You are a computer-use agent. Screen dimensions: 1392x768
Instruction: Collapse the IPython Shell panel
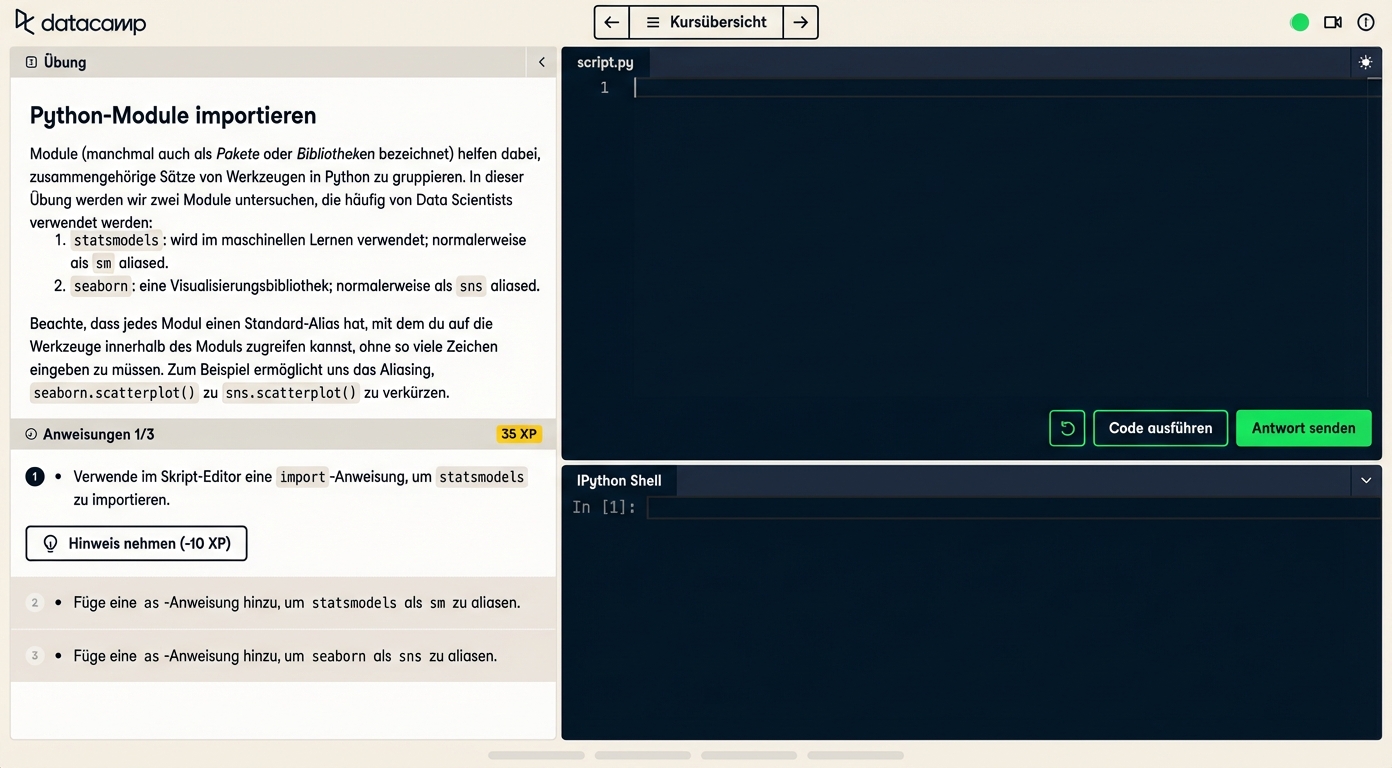pos(1366,481)
